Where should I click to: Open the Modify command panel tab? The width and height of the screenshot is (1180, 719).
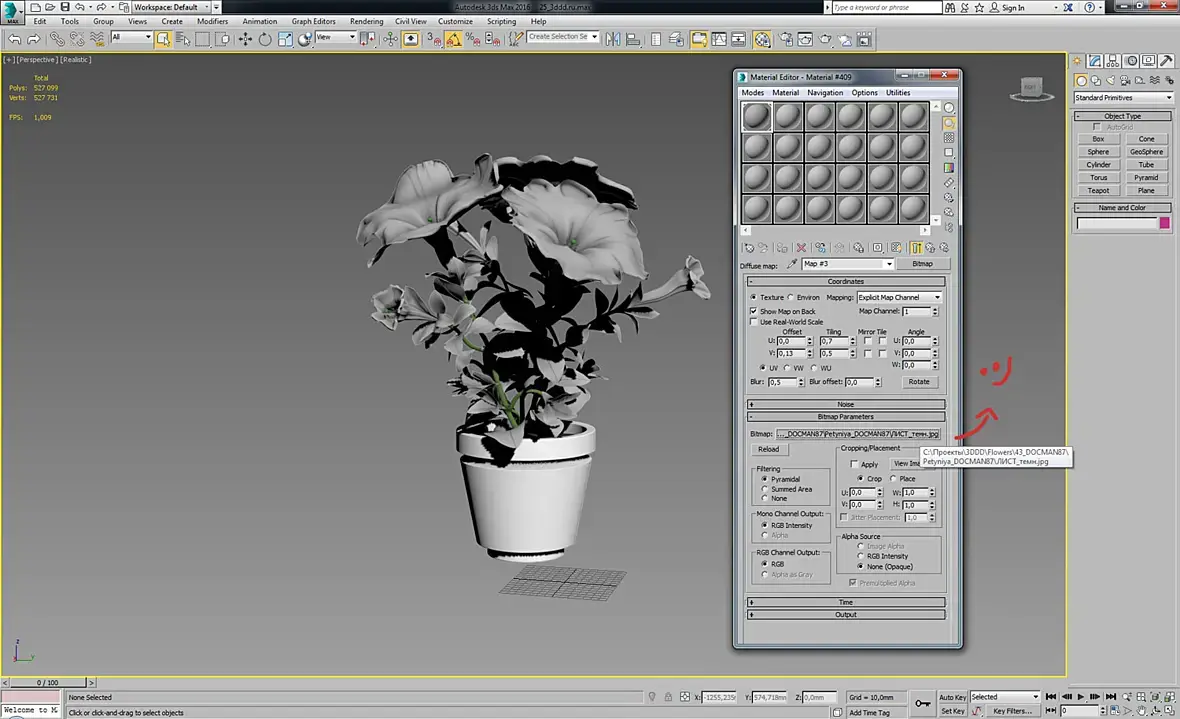pos(1096,61)
